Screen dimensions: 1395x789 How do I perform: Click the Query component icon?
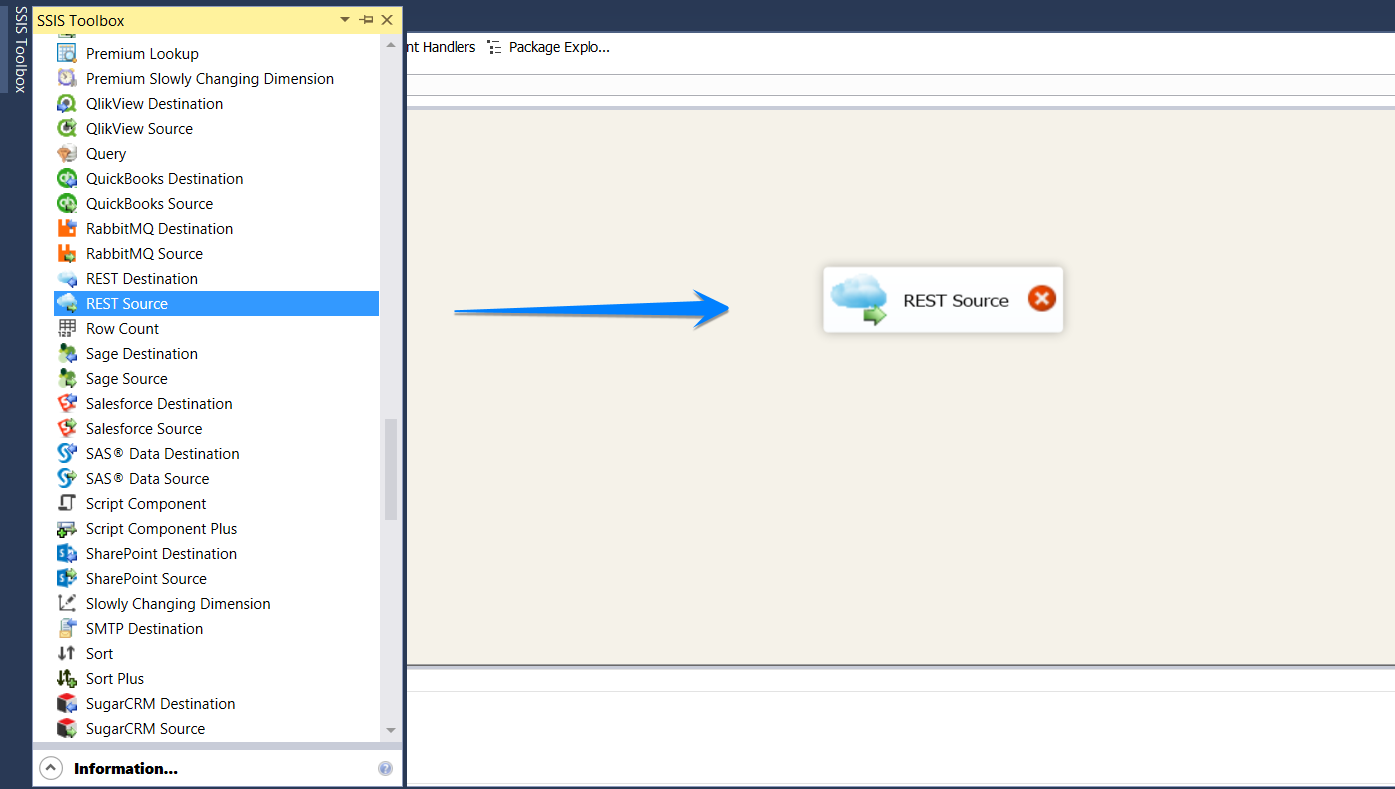pyautogui.click(x=67, y=154)
